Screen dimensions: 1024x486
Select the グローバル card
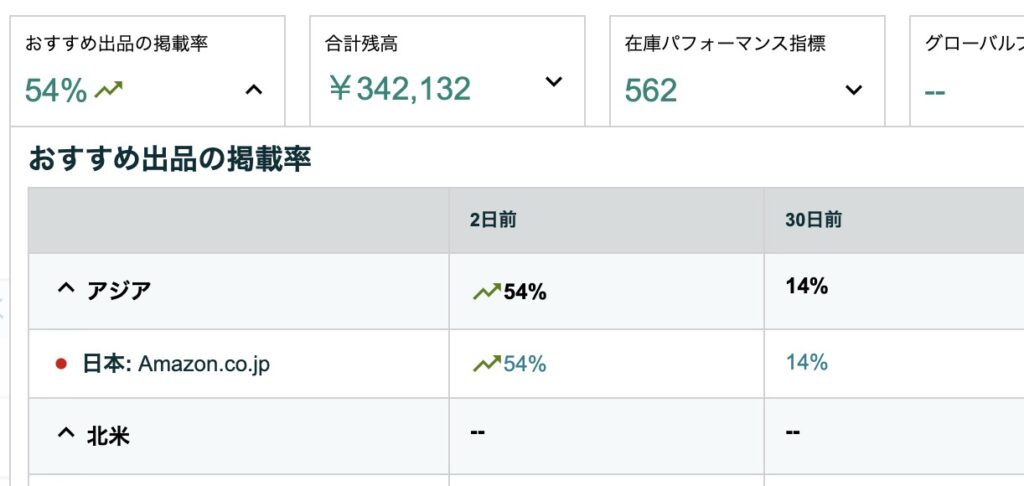click(x=967, y=71)
